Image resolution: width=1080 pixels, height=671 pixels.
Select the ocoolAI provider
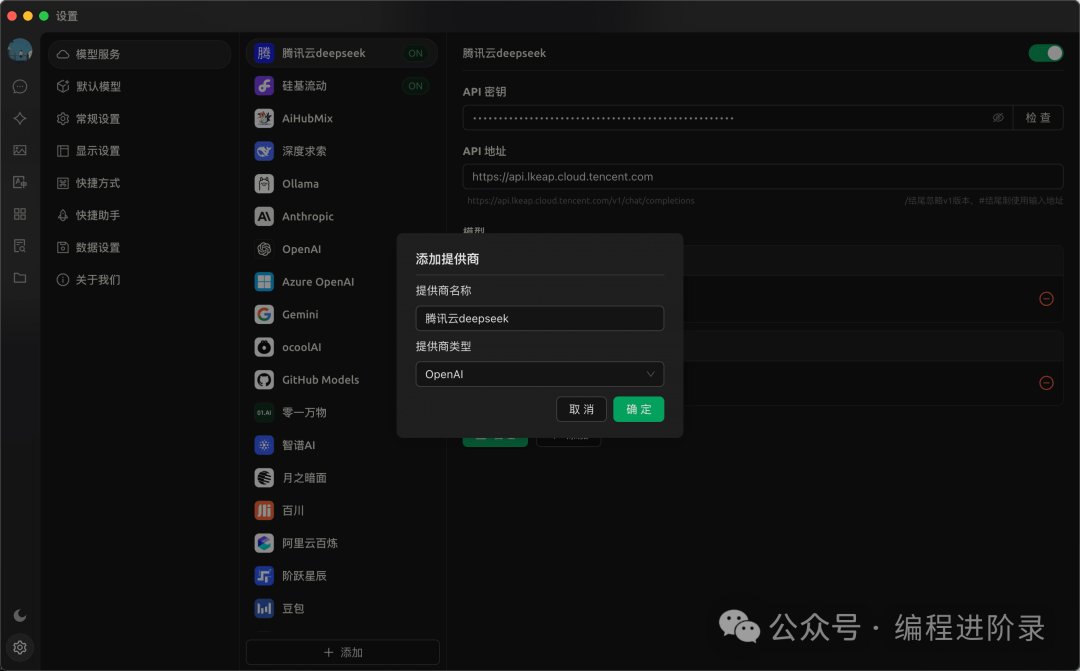pyautogui.click(x=321, y=347)
